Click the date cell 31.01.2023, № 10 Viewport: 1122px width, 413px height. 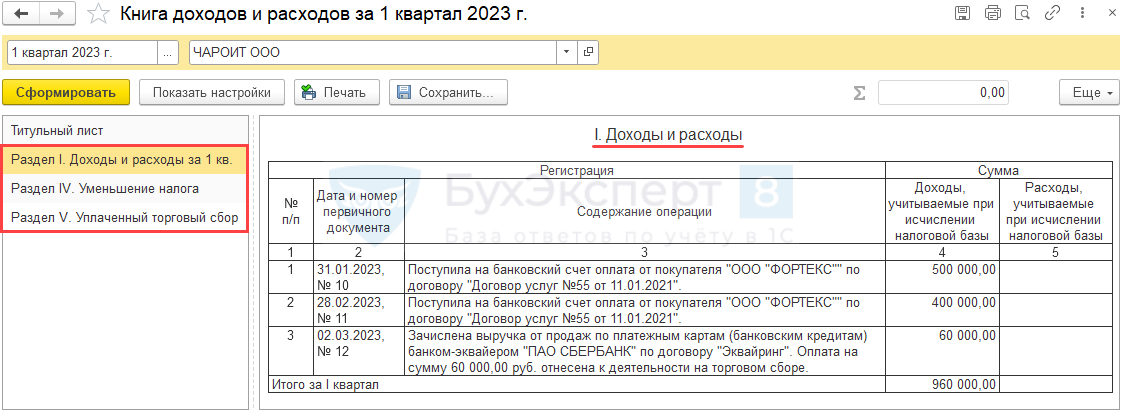pyautogui.click(x=359, y=276)
